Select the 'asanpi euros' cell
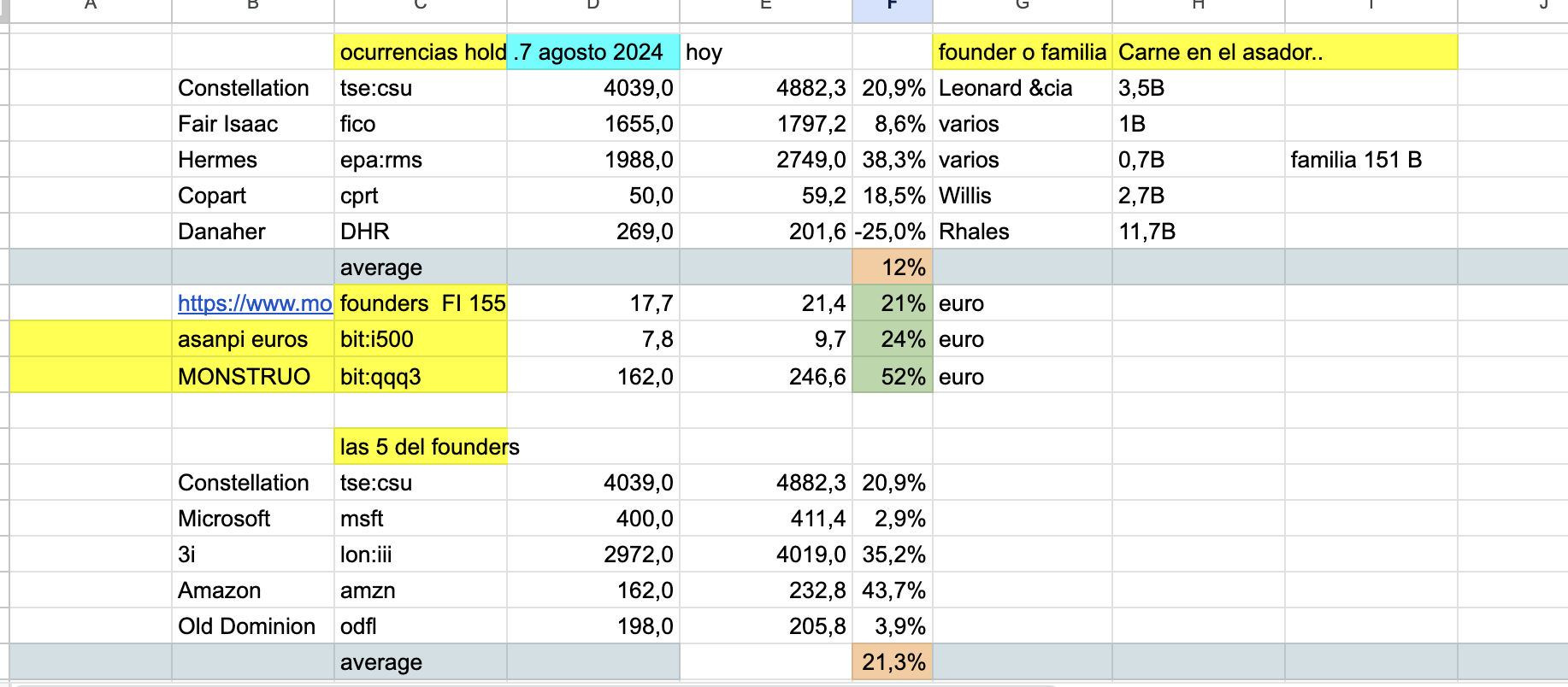Viewport: 1568px width, 687px height. (253, 339)
